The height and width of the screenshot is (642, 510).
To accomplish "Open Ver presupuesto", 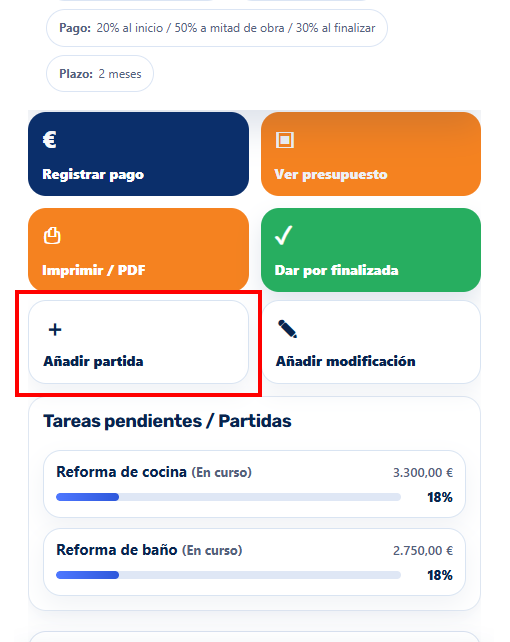I will click(x=371, y=154).
